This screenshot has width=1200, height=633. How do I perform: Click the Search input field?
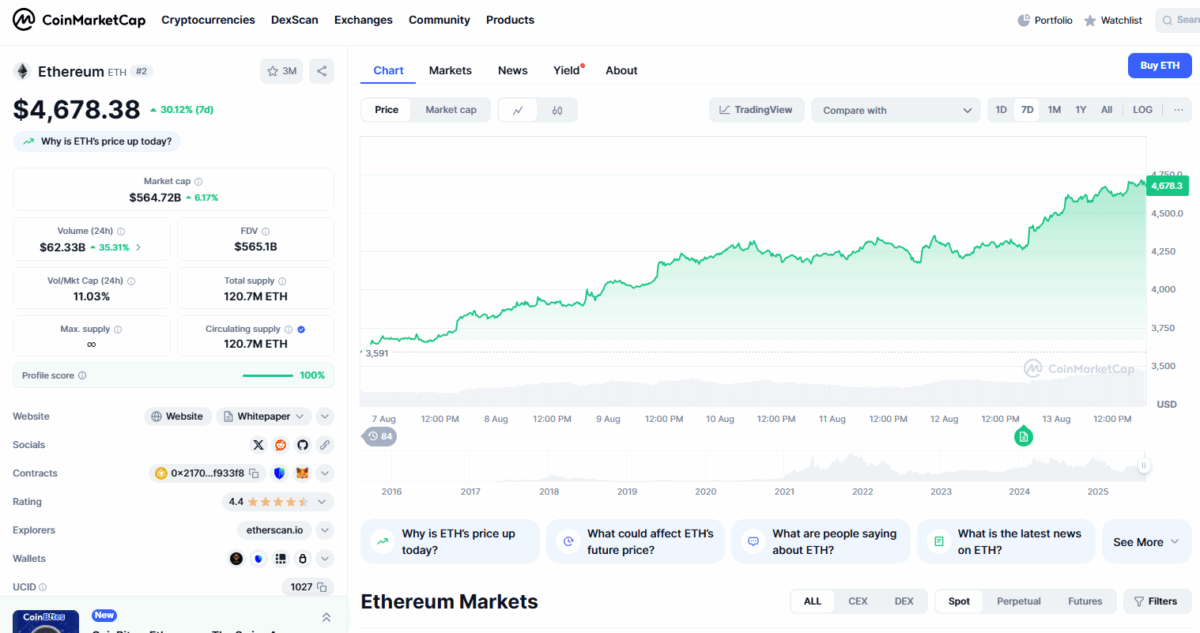click(1177, 20)
